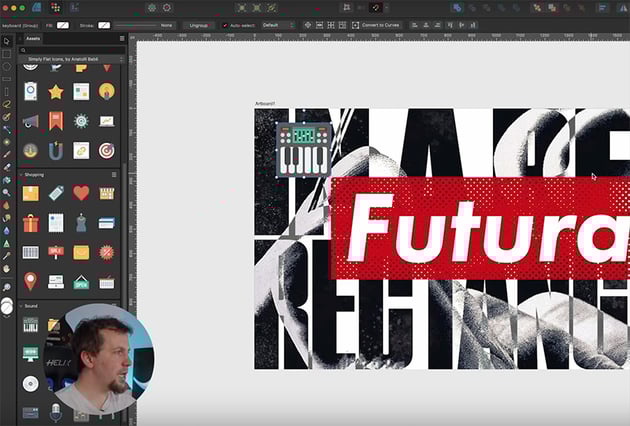The height and width of the screenshot is (426, 630).
Task: Select the magnifier zoom tool at bottom
Action: click(6, 287)
